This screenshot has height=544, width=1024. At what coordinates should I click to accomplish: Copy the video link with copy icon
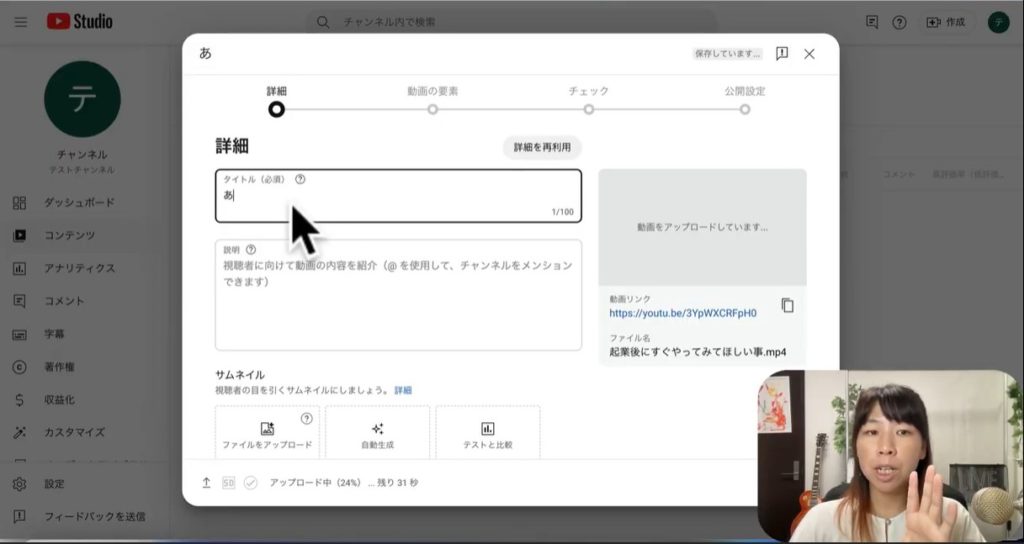pyautogui.click(x=787, y=306)
